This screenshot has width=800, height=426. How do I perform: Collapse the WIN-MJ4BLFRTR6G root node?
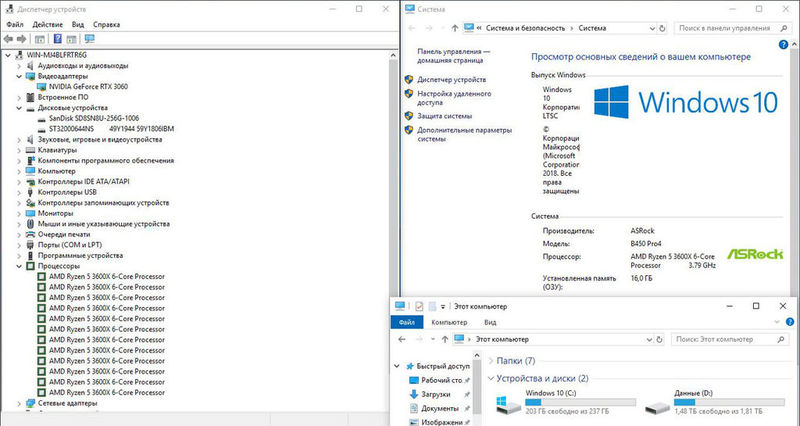8,55
